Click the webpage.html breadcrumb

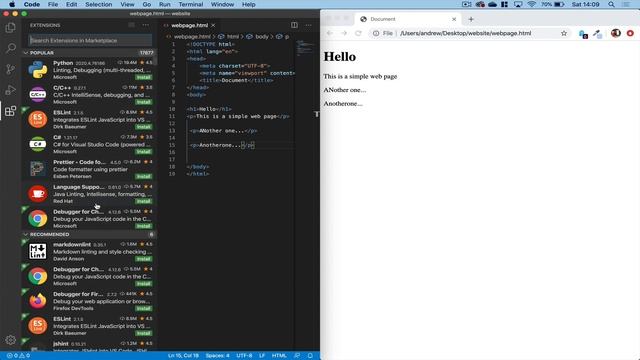point(192,37)
